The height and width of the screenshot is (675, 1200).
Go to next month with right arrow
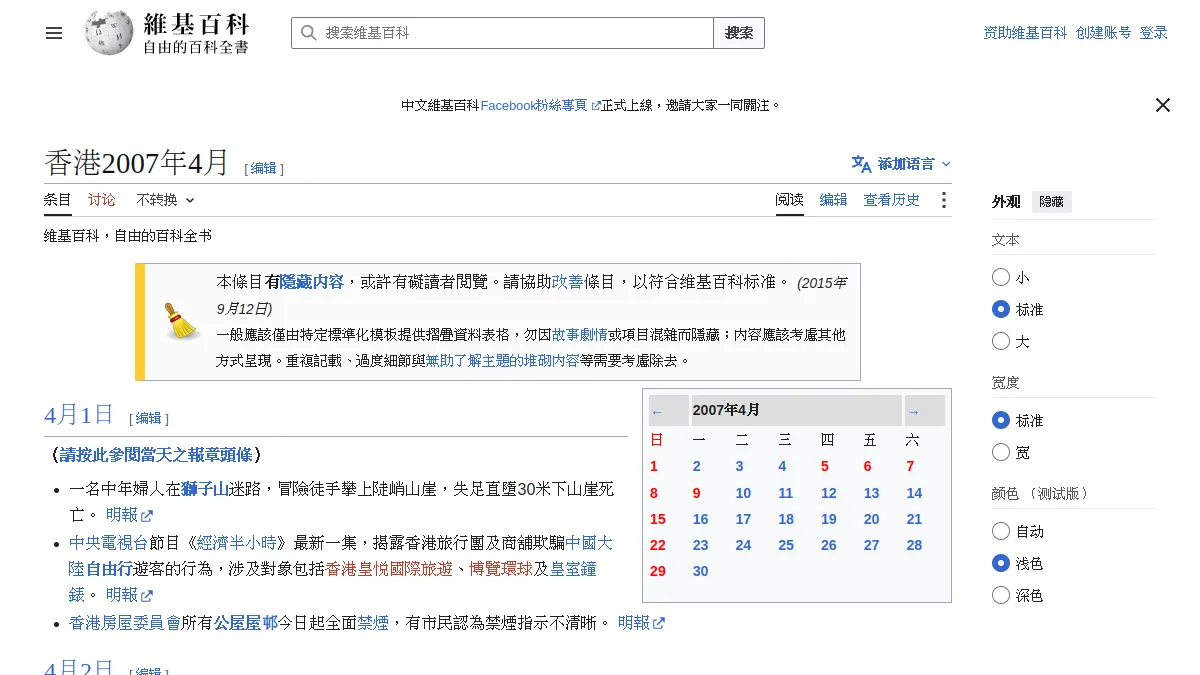click(x=913, y=411)
